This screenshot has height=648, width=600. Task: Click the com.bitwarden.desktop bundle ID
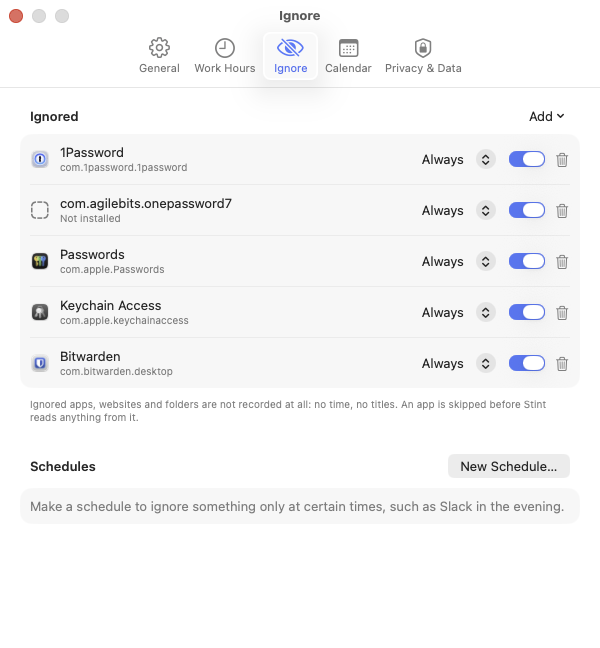116,371
